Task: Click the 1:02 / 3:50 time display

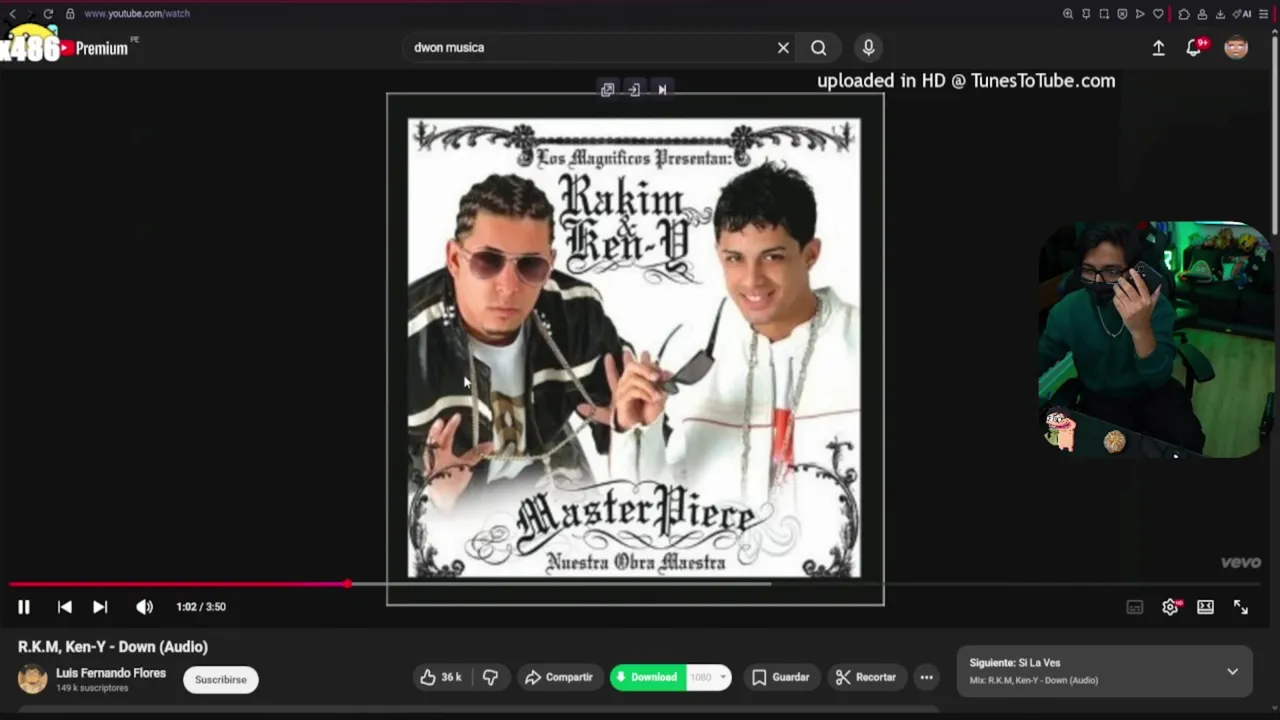Action: coord(201,607)
